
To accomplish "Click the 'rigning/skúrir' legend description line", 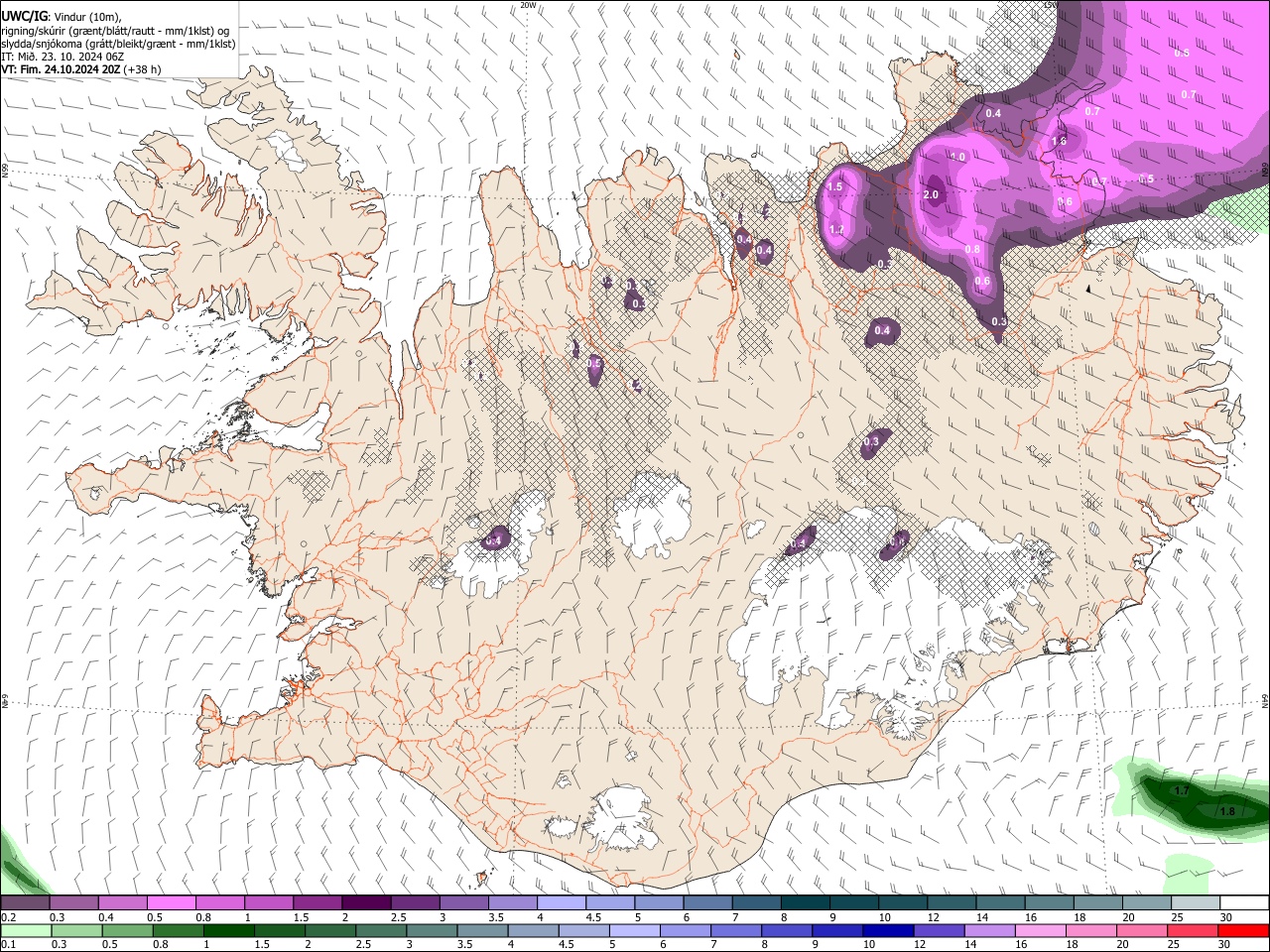I will click(x=116, y=31).
